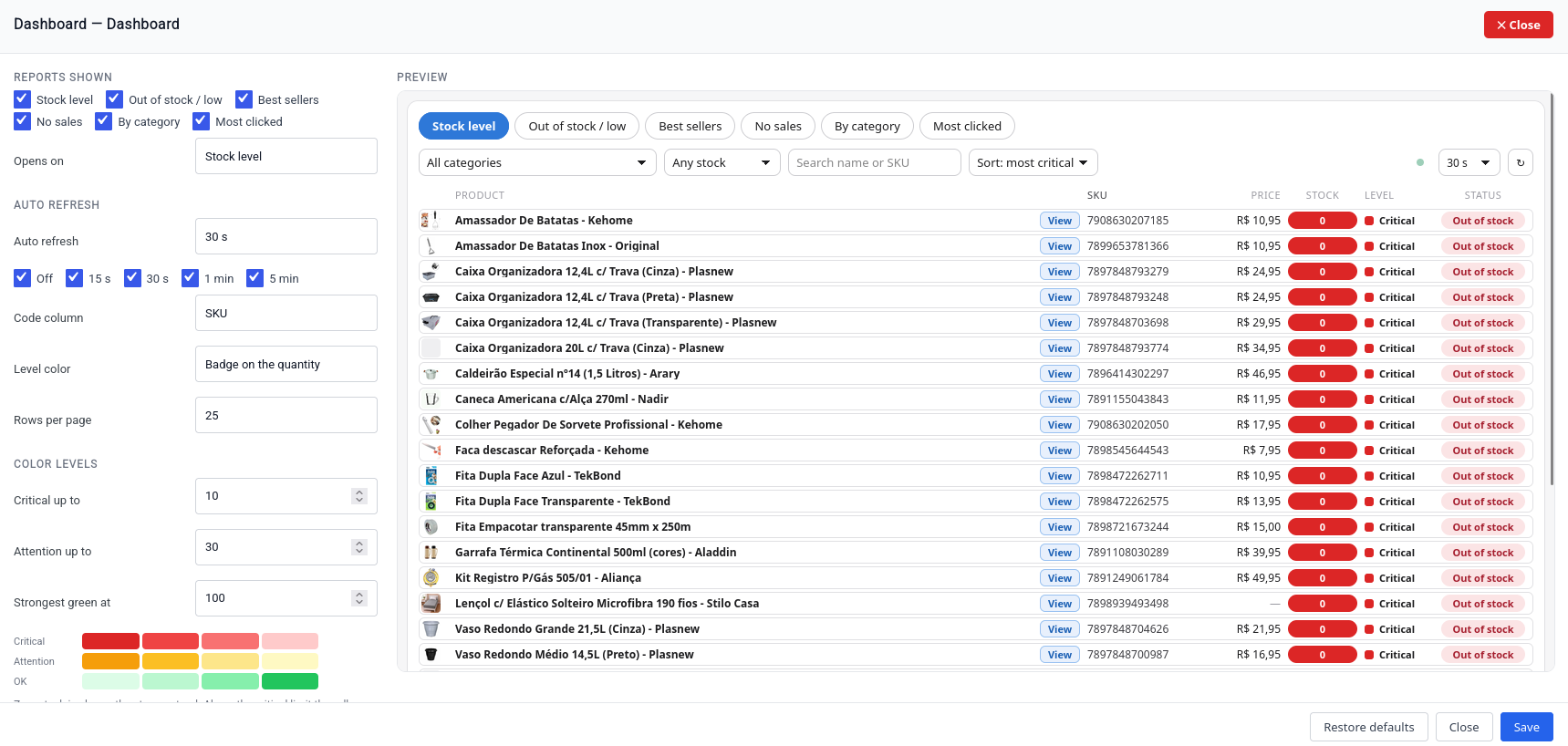Click the darkest red Critical color swatch
This screenshot has height=746, width=1568.
coord(110,641)
